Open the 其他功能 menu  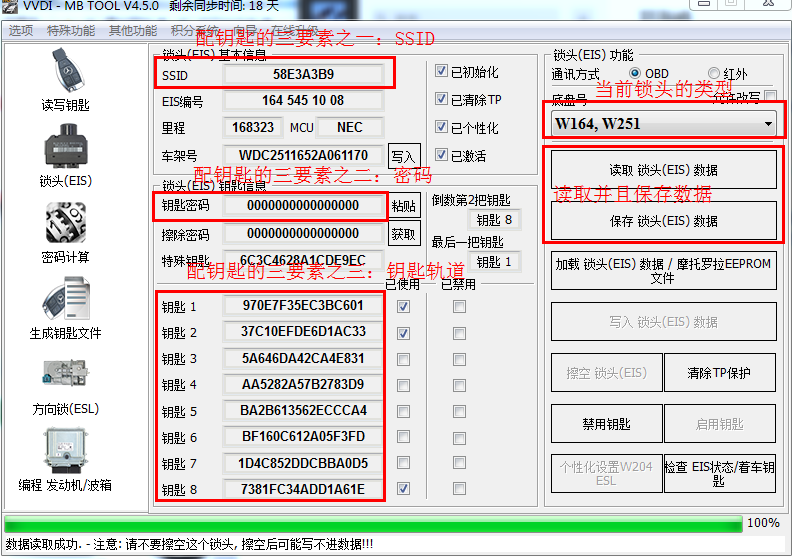[x=133, y=30]
